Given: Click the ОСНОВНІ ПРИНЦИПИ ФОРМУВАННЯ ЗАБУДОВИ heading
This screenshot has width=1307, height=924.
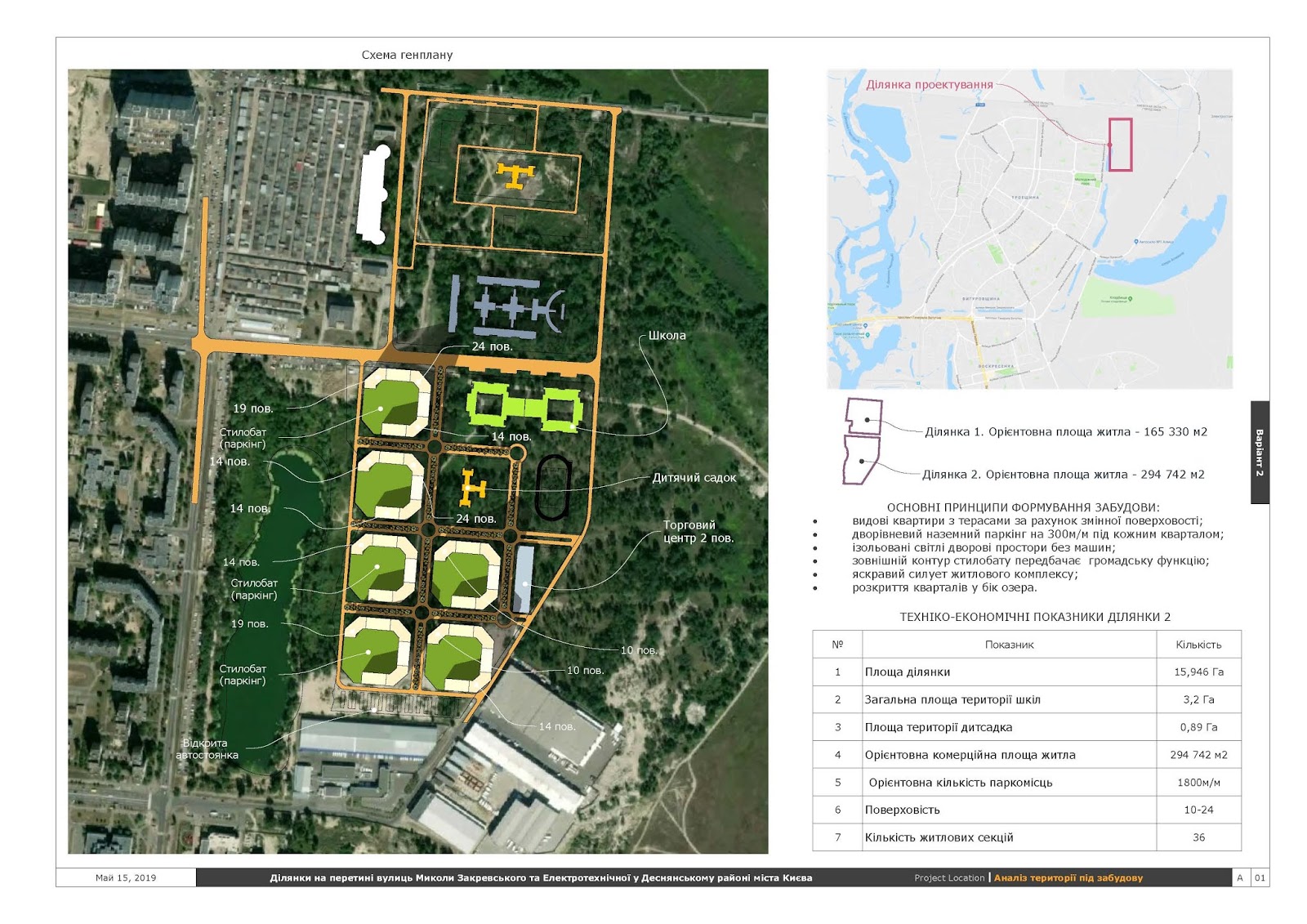Looking at the screenshot, I should [1023, 507].
